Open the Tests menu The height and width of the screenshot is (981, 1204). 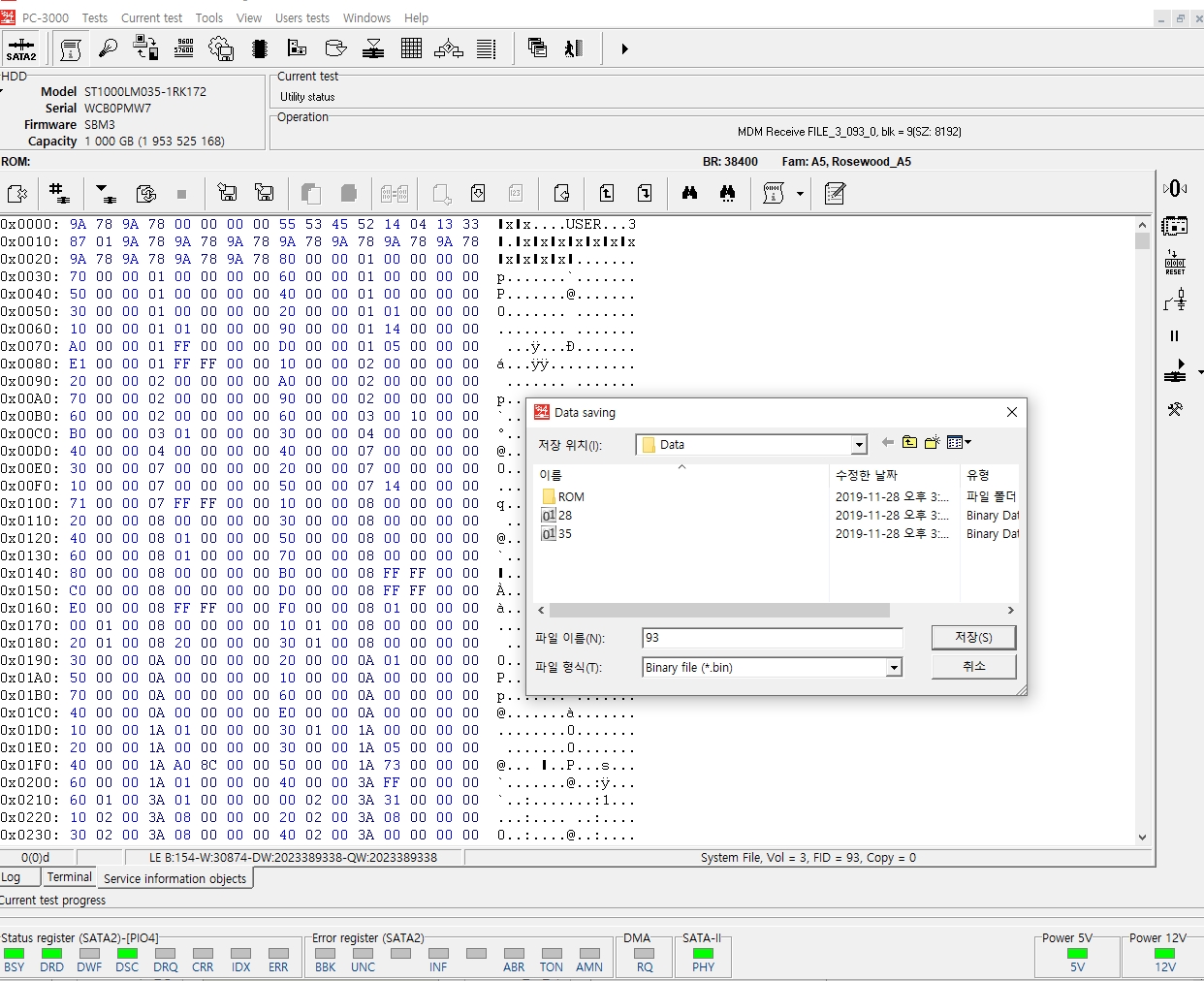[94, 17]
